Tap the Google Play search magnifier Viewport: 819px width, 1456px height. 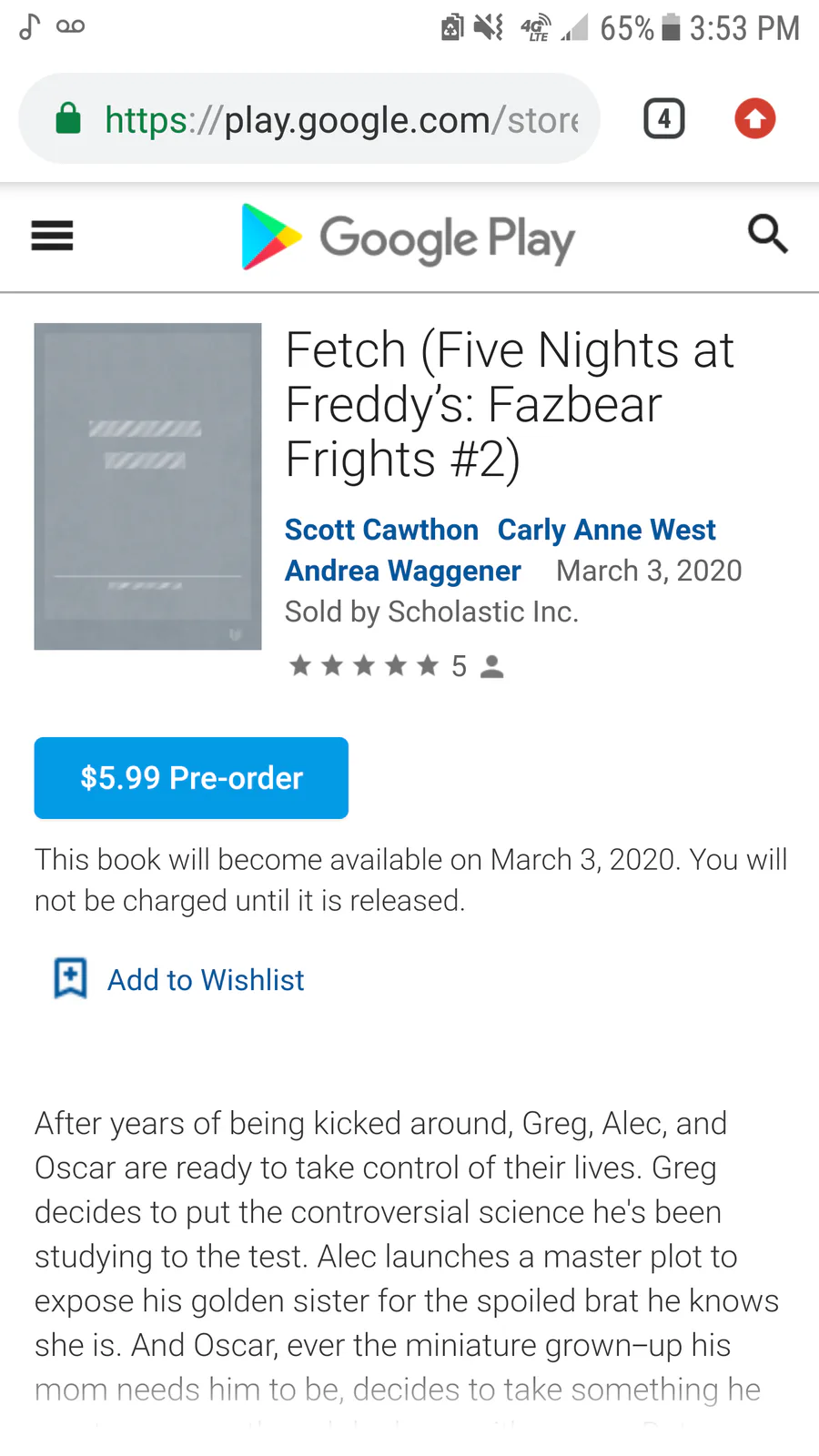[767, 235]
